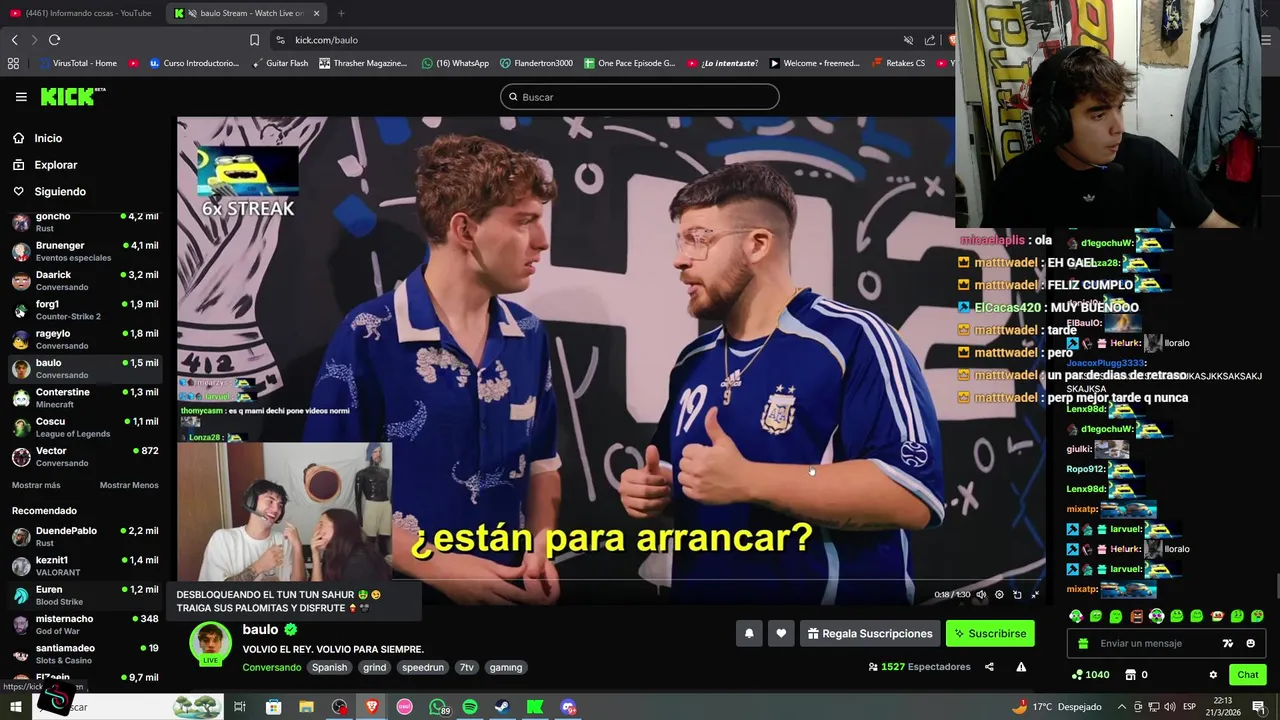
Task: Open Coscu's channel in followed list
Action: (85, 427)
